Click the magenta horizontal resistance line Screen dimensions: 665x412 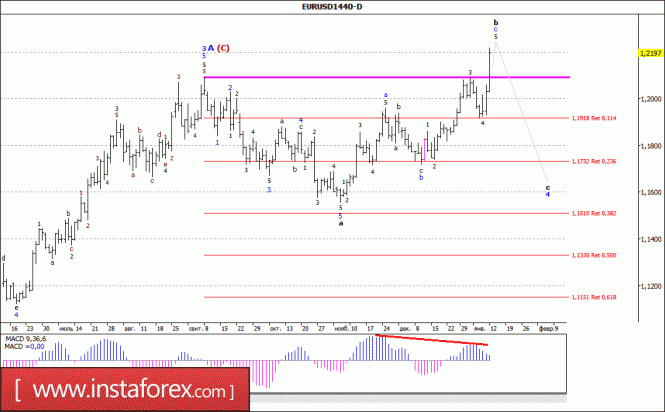pos(387,77)
